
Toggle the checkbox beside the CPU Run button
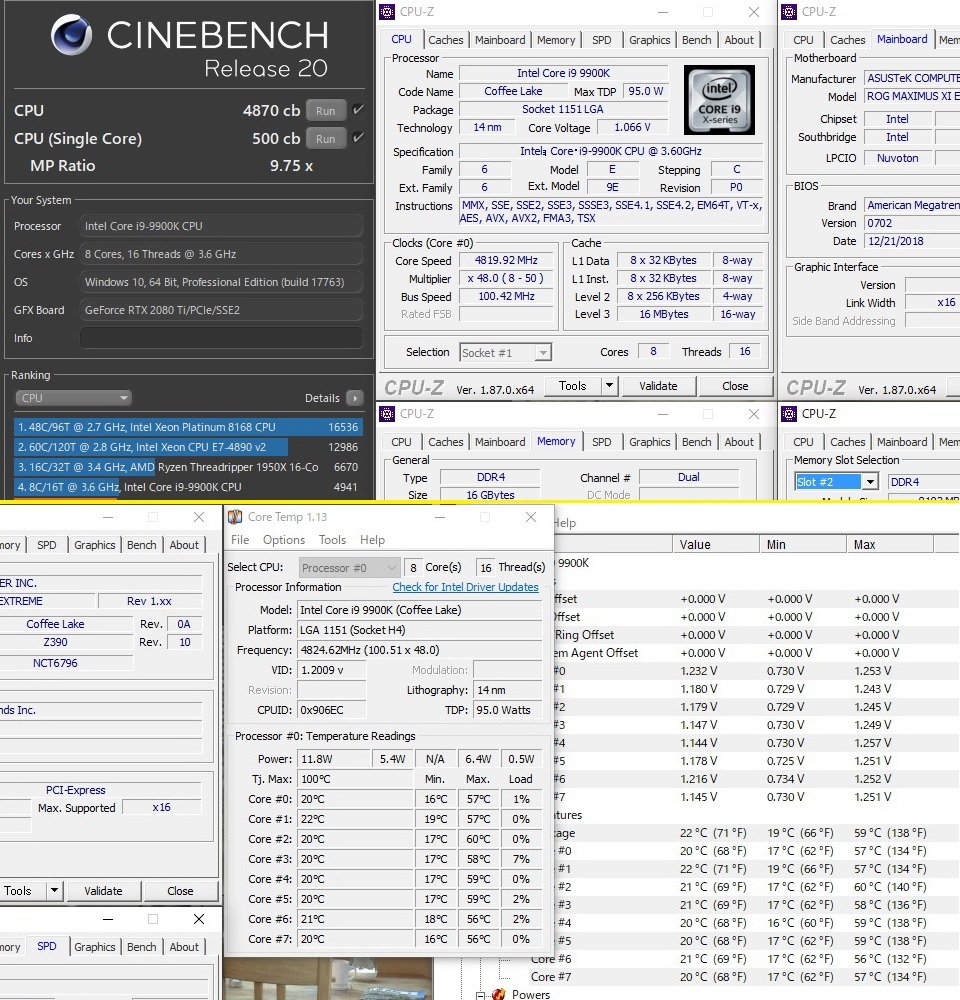coord(358,110)
